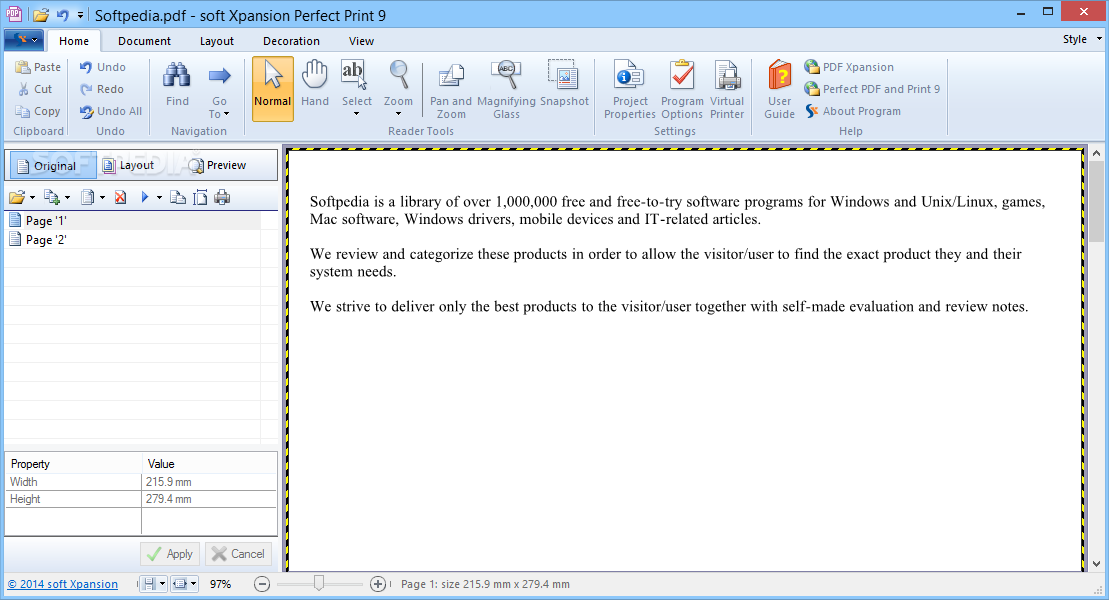Click the Paste button
1109x600 pixels.
[x=38, y=67]
